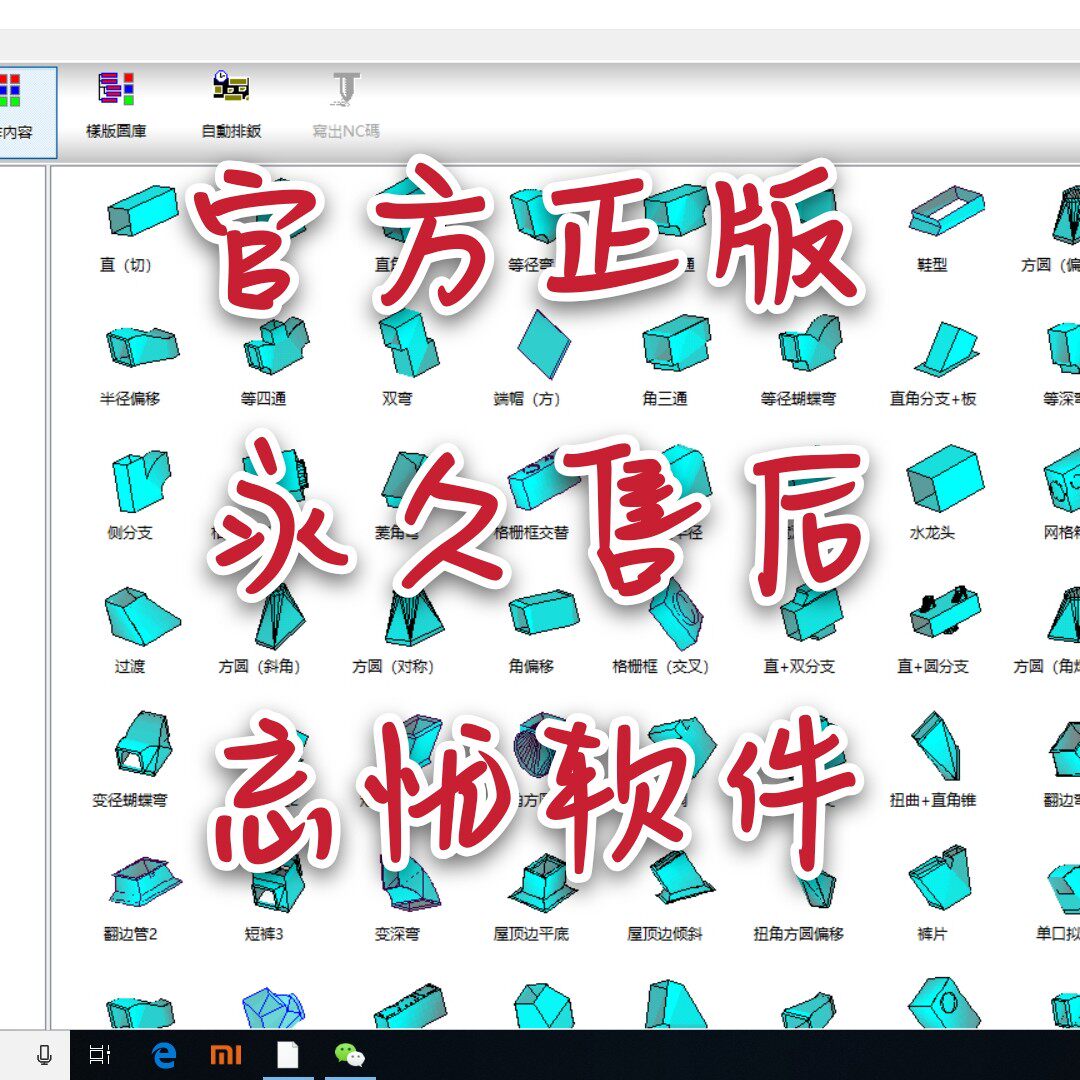Select the 角偏移 offset shape
Screen dimensions: 1080x1080
pyautogui.click(x=544, y=612)
